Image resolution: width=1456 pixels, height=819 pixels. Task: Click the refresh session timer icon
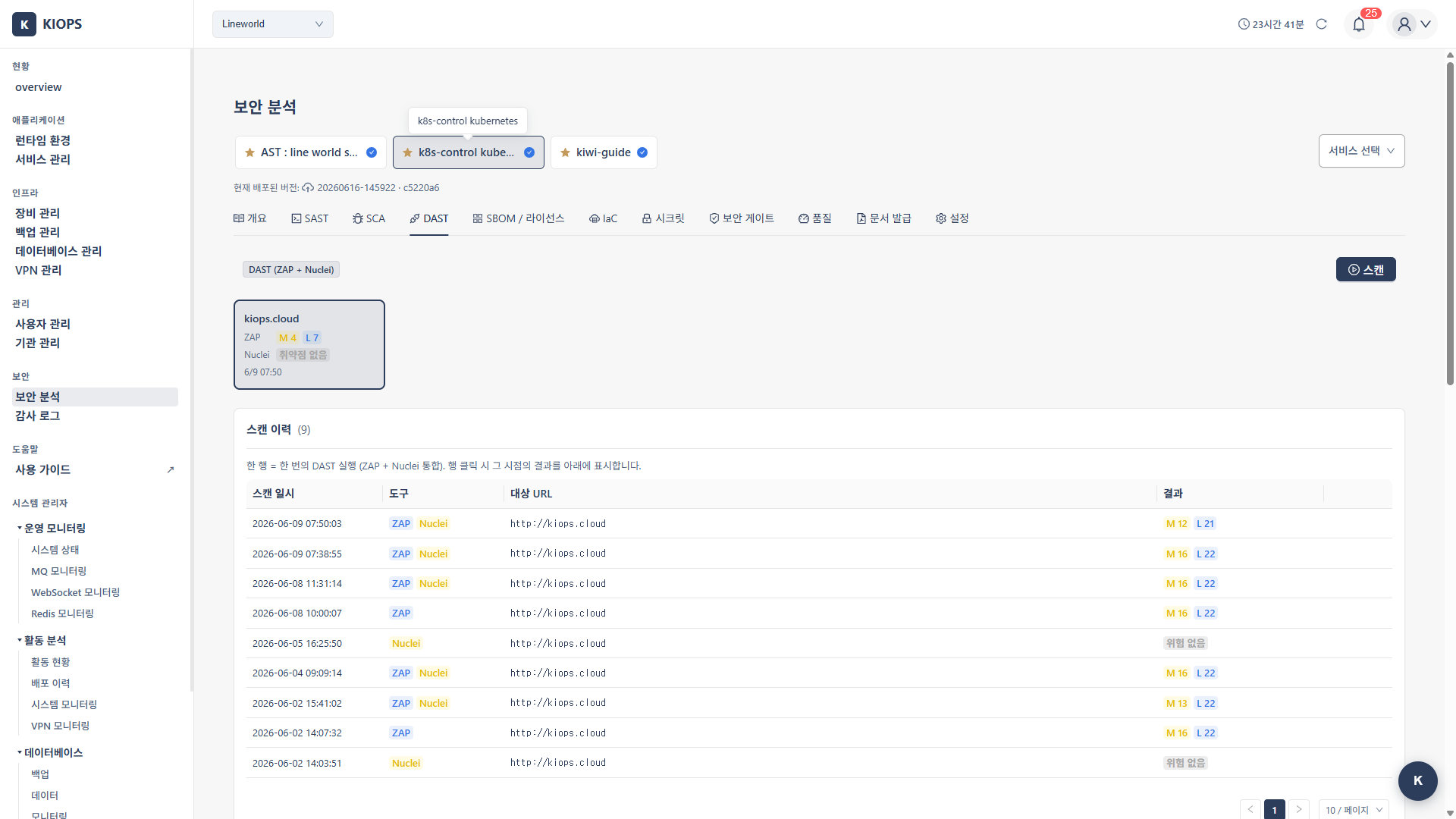pos(1322,24)
